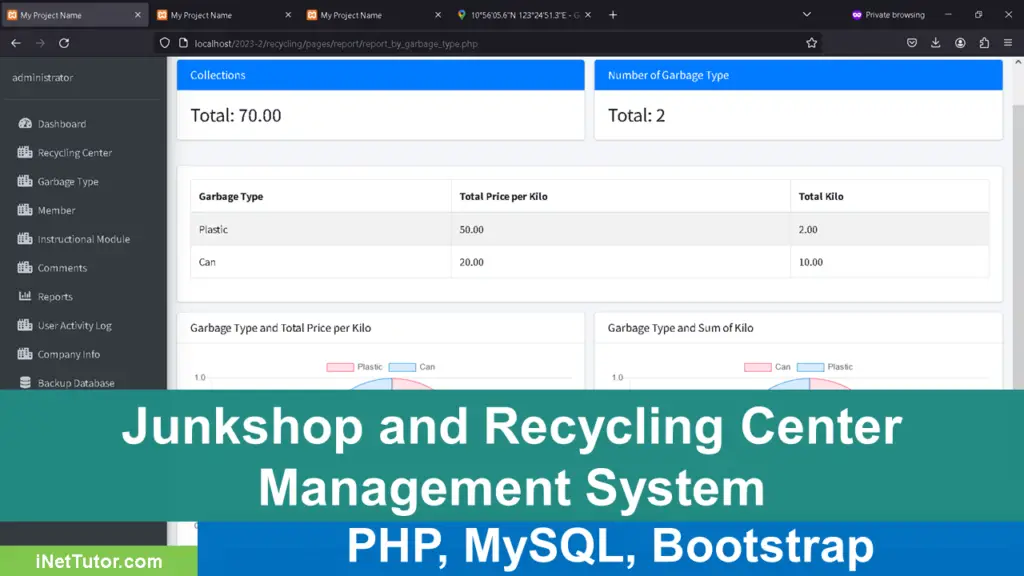The height and width of the screenshot is (576, 1024).
Task: Expand the list all tabs dropdown
Action: (807, 15)
